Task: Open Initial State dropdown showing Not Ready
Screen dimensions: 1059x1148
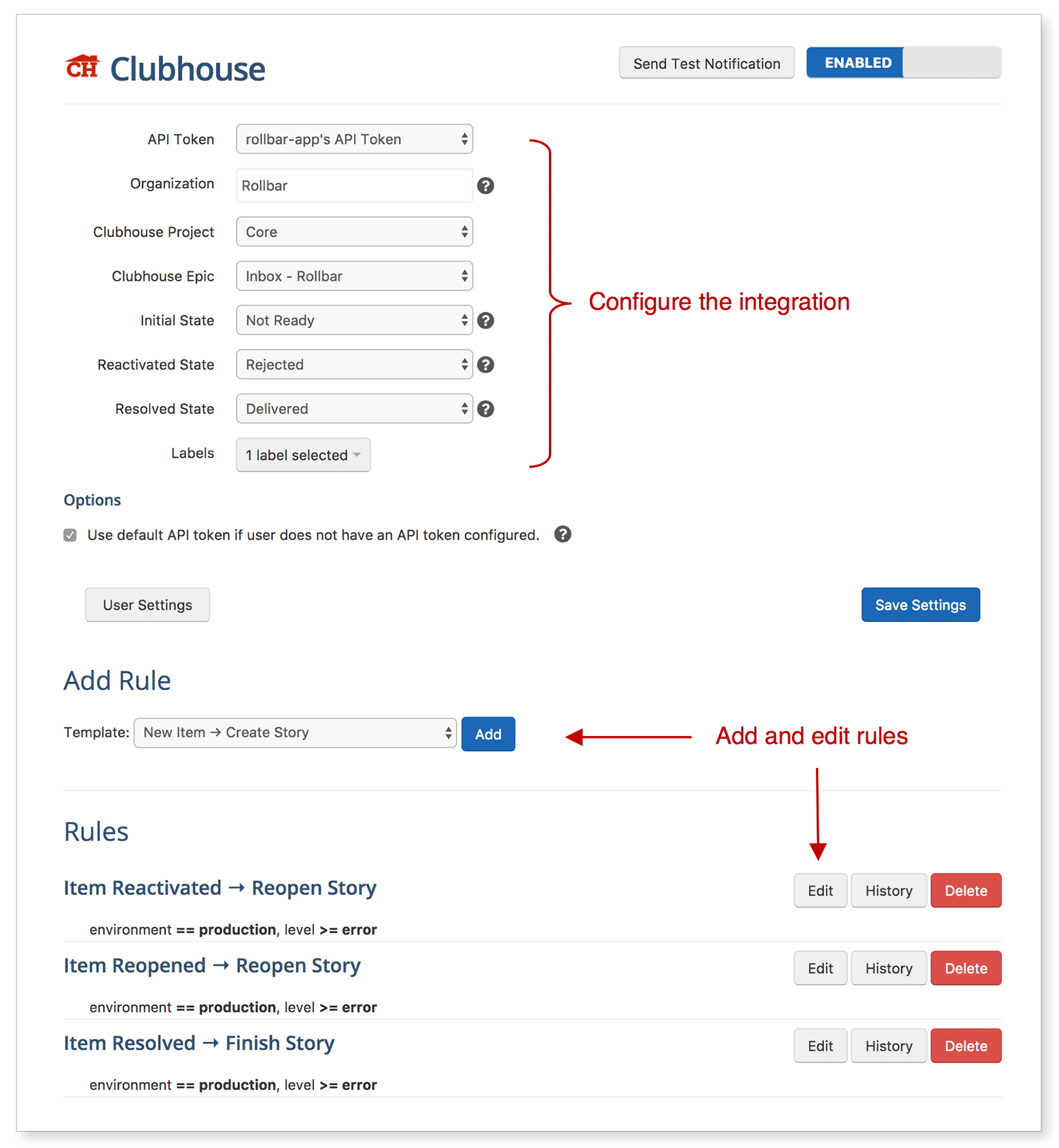Action: [x=354, y=320]
